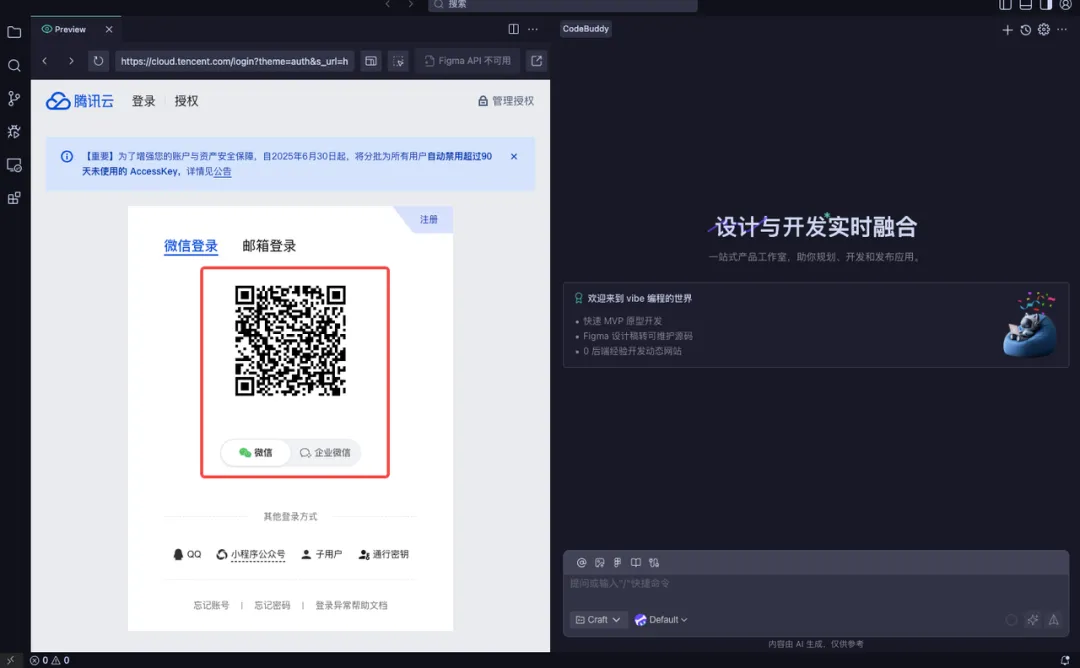The width and height of the screenshot is (1080, 668).
Task: Open the Craft mode dropdown
Action: point(598,620)
